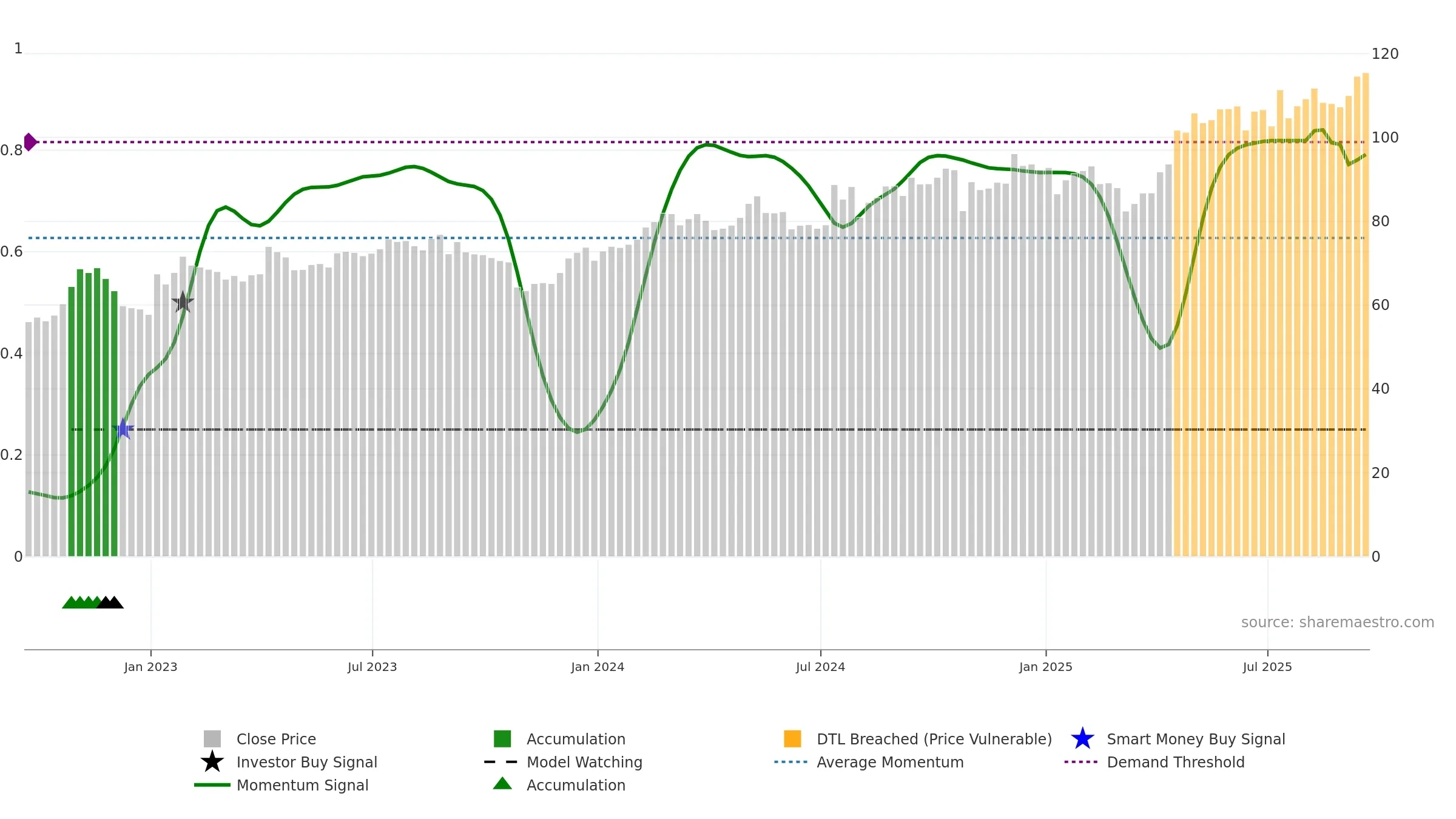Click the source: sharemaestro.com text
This screenshot has width=1456, height=819.
1338,622
